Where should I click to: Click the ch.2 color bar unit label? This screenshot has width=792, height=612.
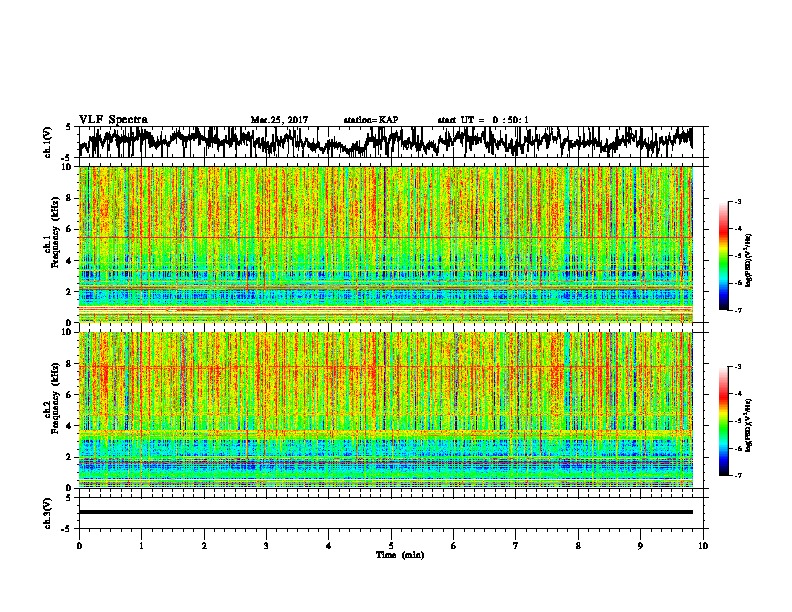point(749,425)
